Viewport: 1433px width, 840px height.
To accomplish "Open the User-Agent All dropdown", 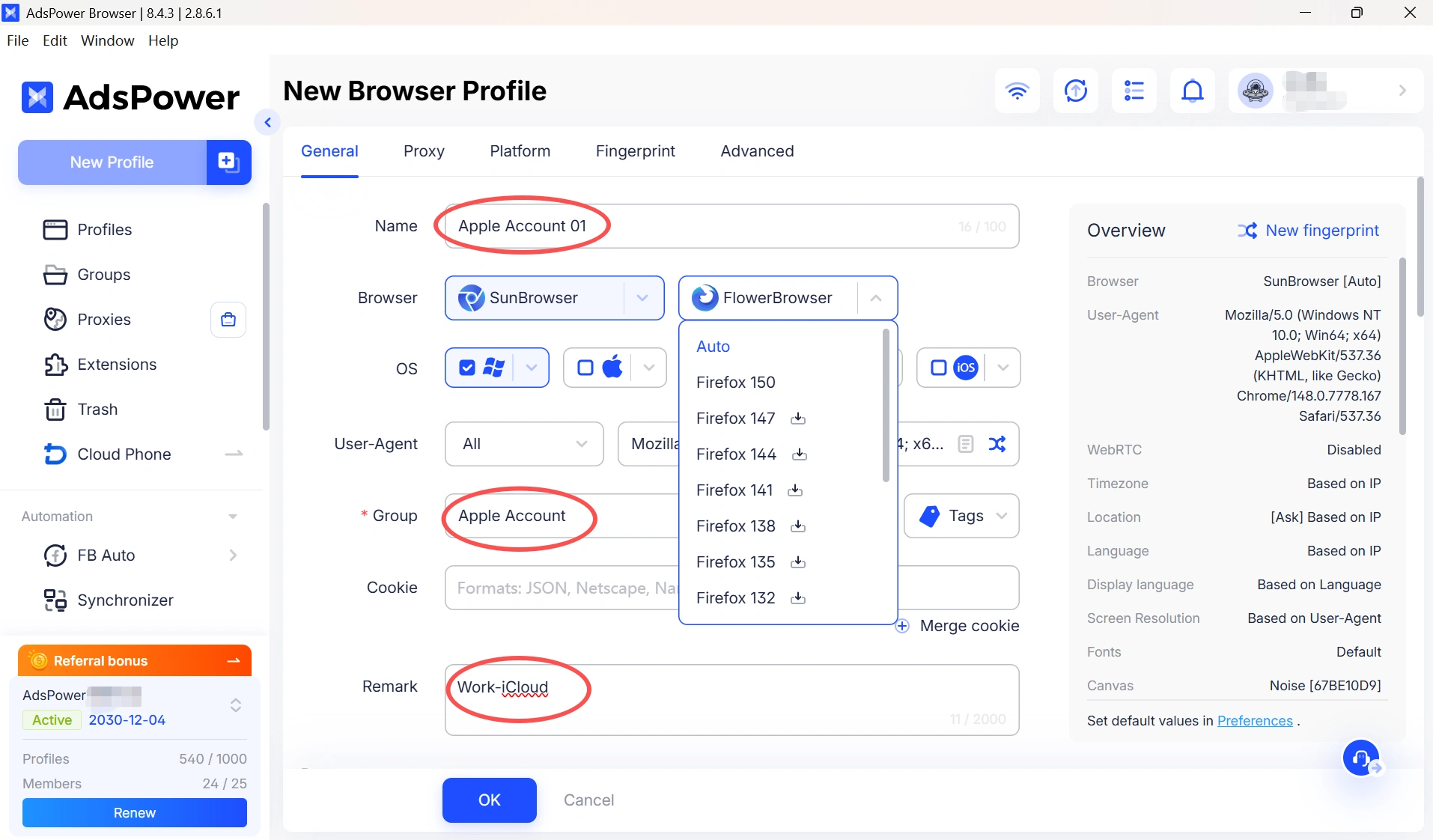I will tap(524, 444).
